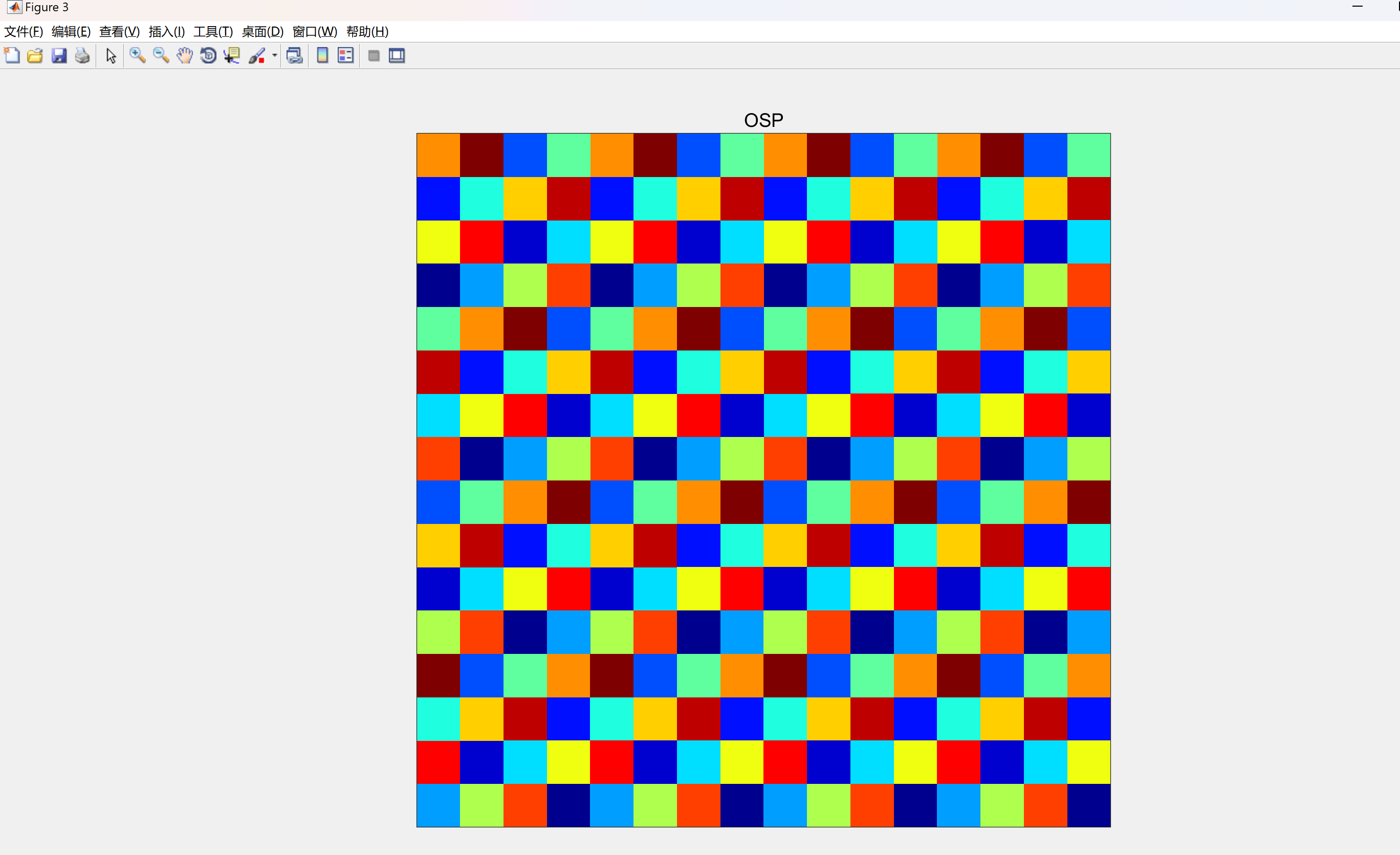Open a file with the folder icon

pyautogui.click(x=35, y=56)
